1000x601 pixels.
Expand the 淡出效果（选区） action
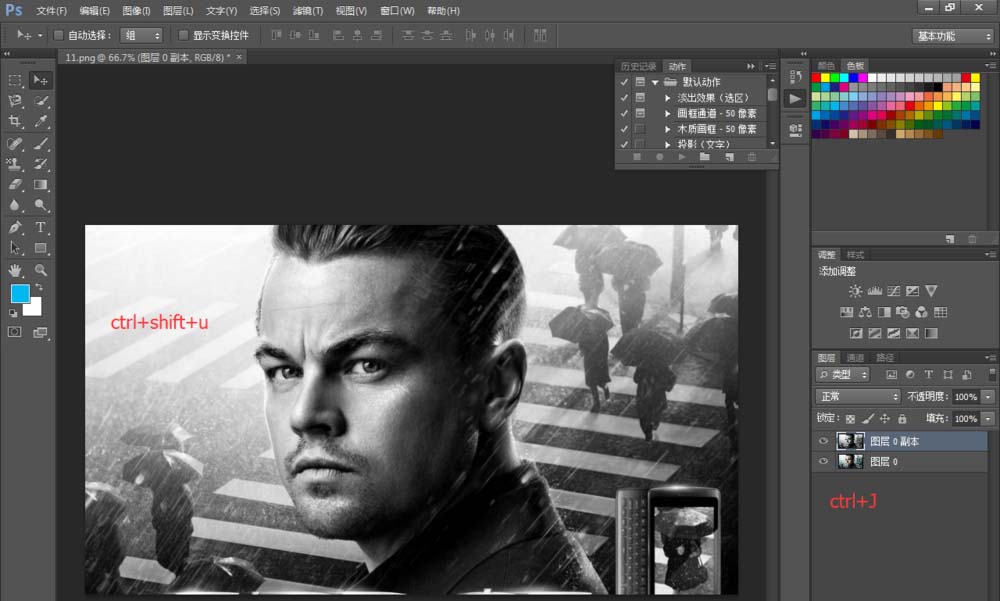[x=668, y=98]
